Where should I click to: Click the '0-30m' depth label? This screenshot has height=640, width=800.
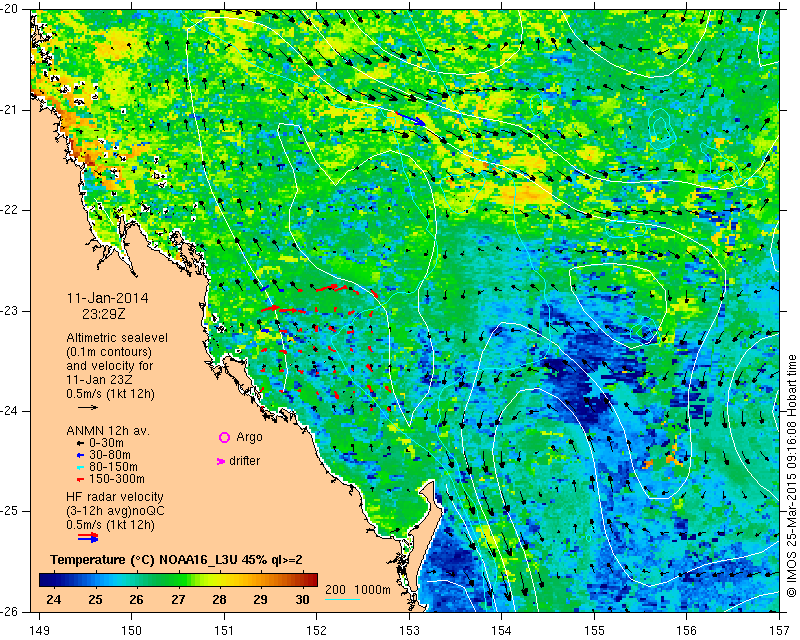(x=106, y=443)
